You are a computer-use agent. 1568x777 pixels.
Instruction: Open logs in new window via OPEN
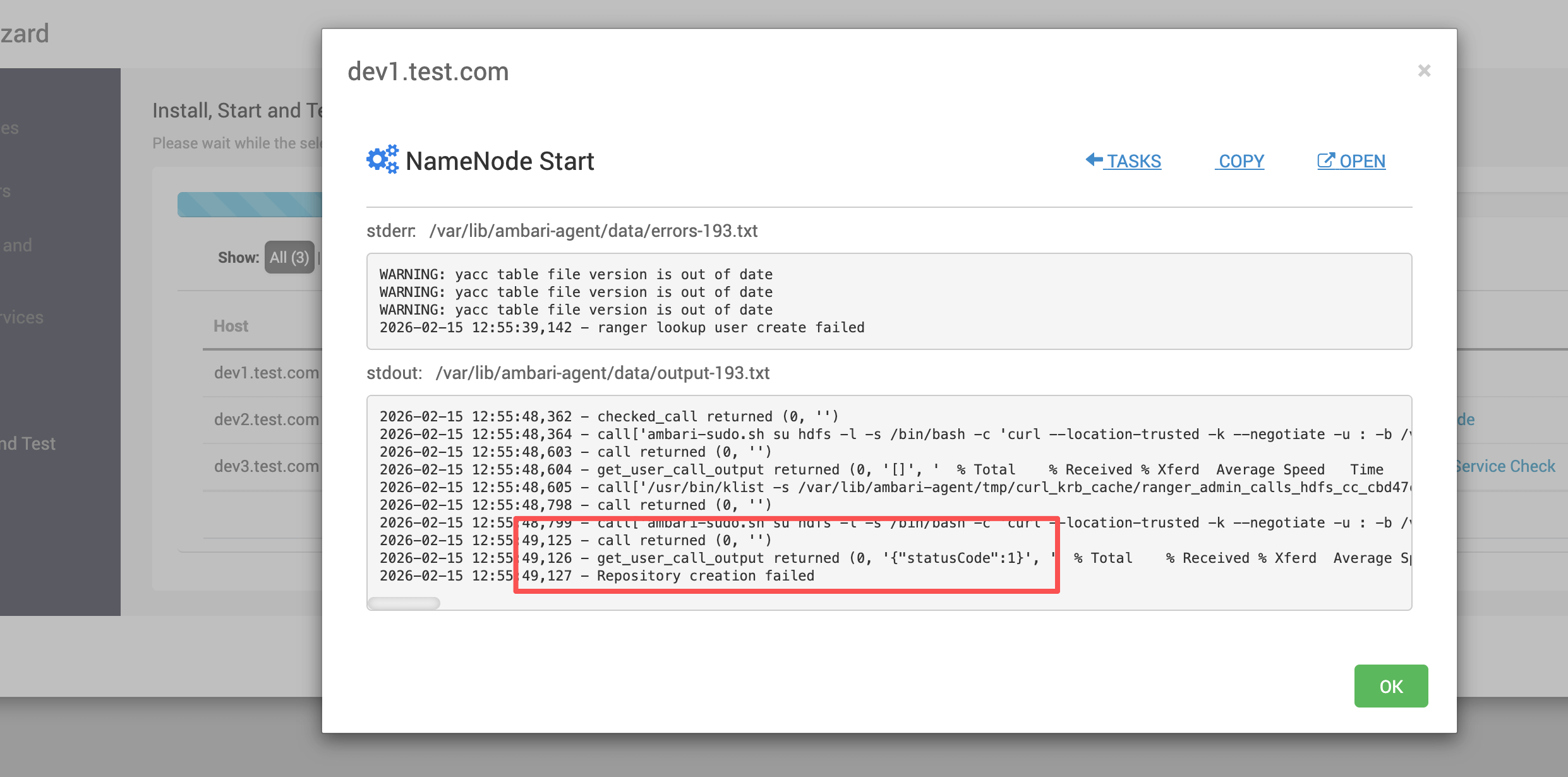1361,161
